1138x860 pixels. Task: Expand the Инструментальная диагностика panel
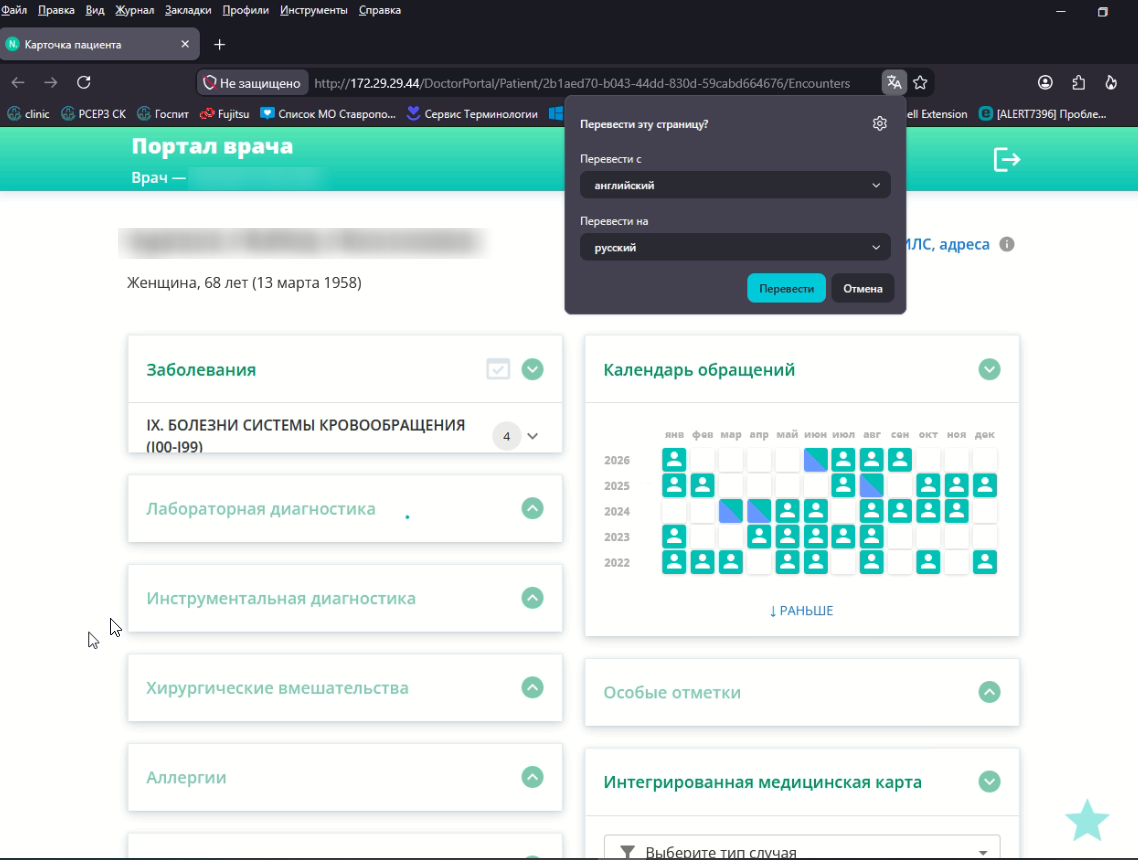tap(533, 598)
